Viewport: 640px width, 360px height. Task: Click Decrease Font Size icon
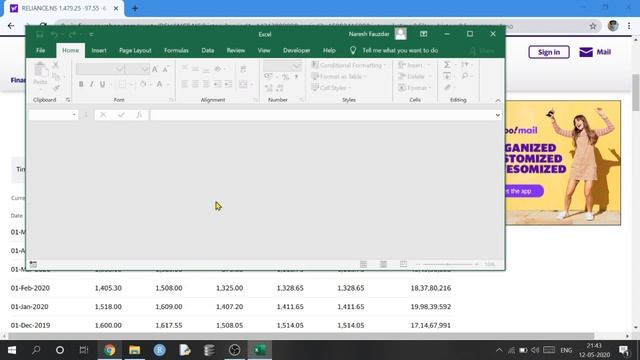point(165,69)
